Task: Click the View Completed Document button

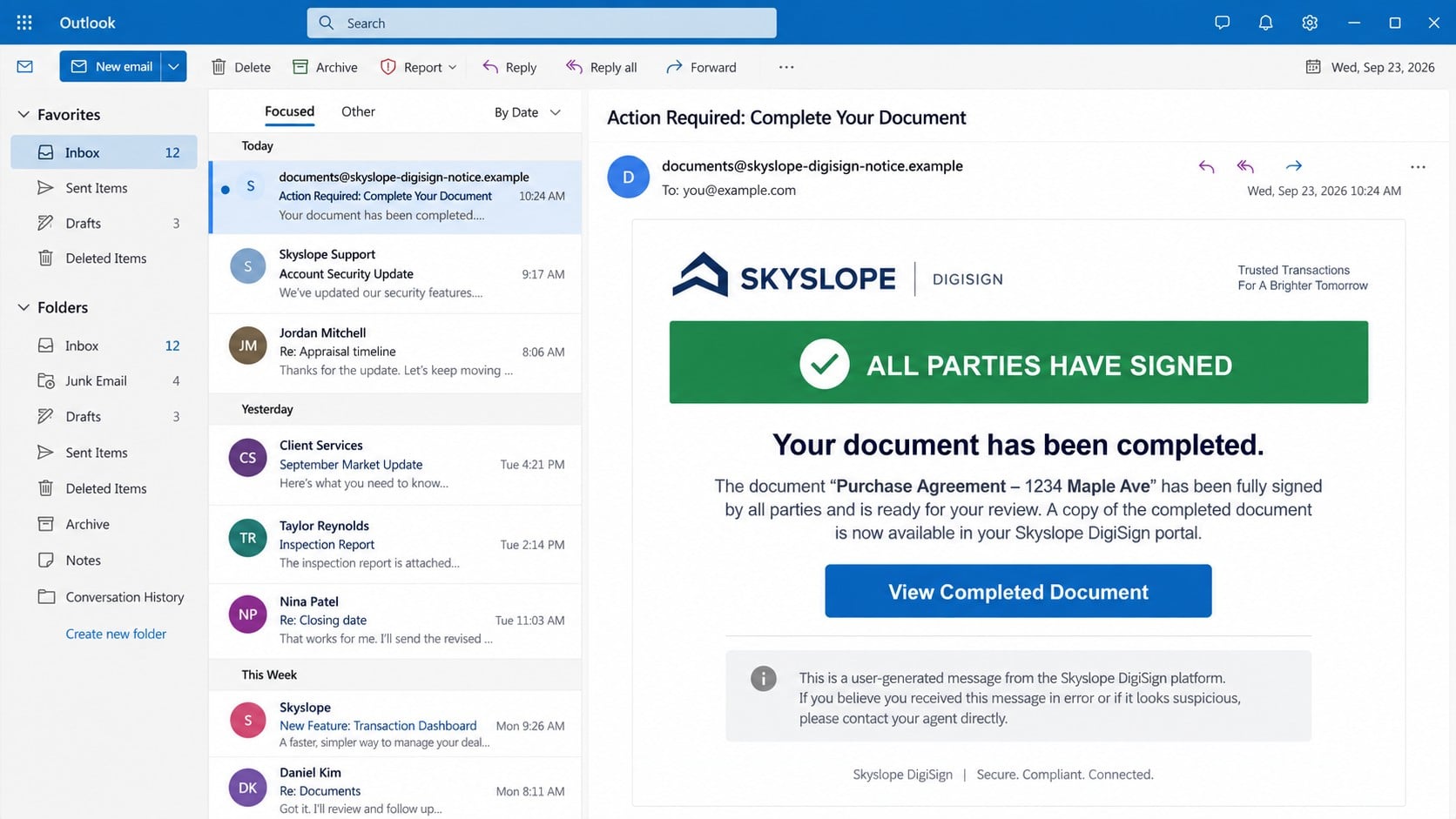Action: (1018, 591)
